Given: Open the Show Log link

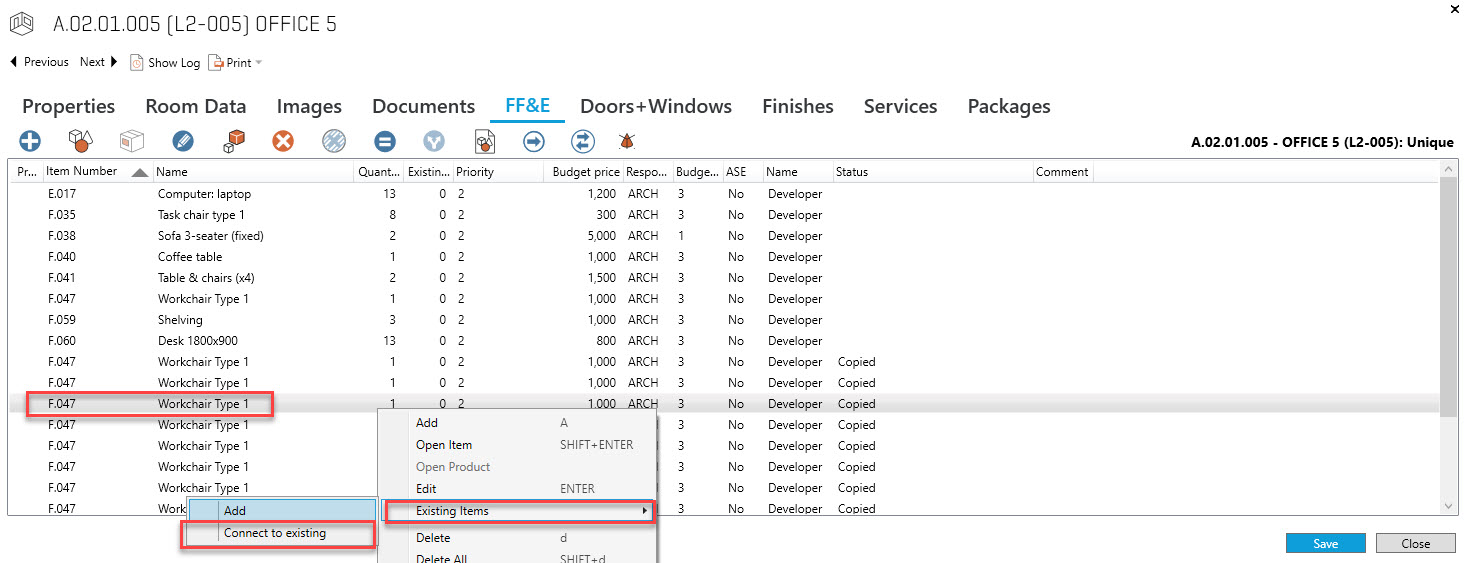Looking at the screenshot, I should (165, 63).
